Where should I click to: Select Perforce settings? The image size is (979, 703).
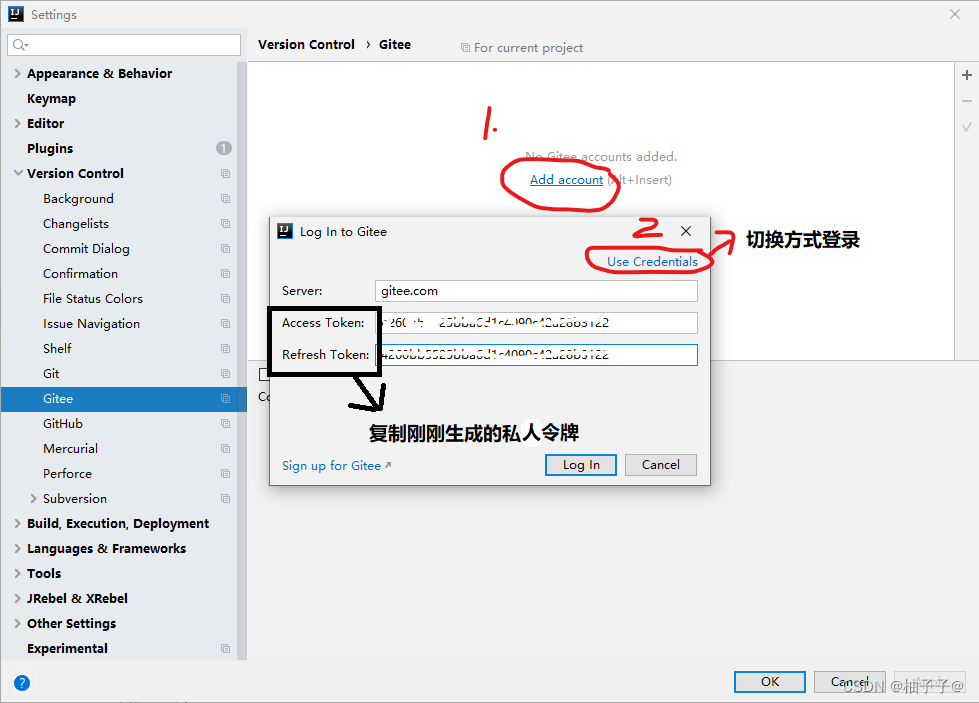click(x=67, y=473)
